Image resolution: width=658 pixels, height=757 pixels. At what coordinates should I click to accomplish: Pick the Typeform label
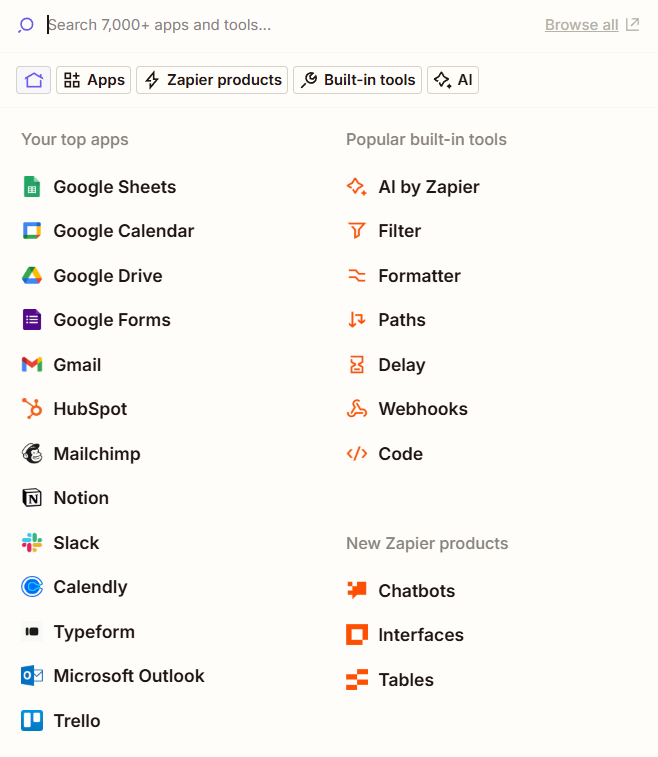click(x=94, y=631)
